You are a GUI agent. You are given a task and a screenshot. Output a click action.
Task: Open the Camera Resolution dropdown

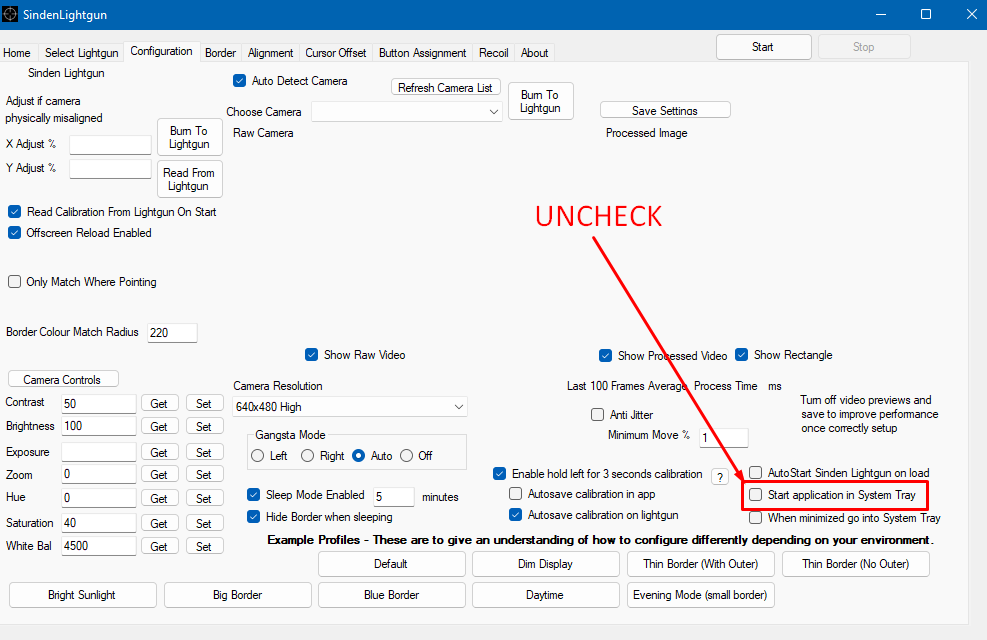pos(349,407)
